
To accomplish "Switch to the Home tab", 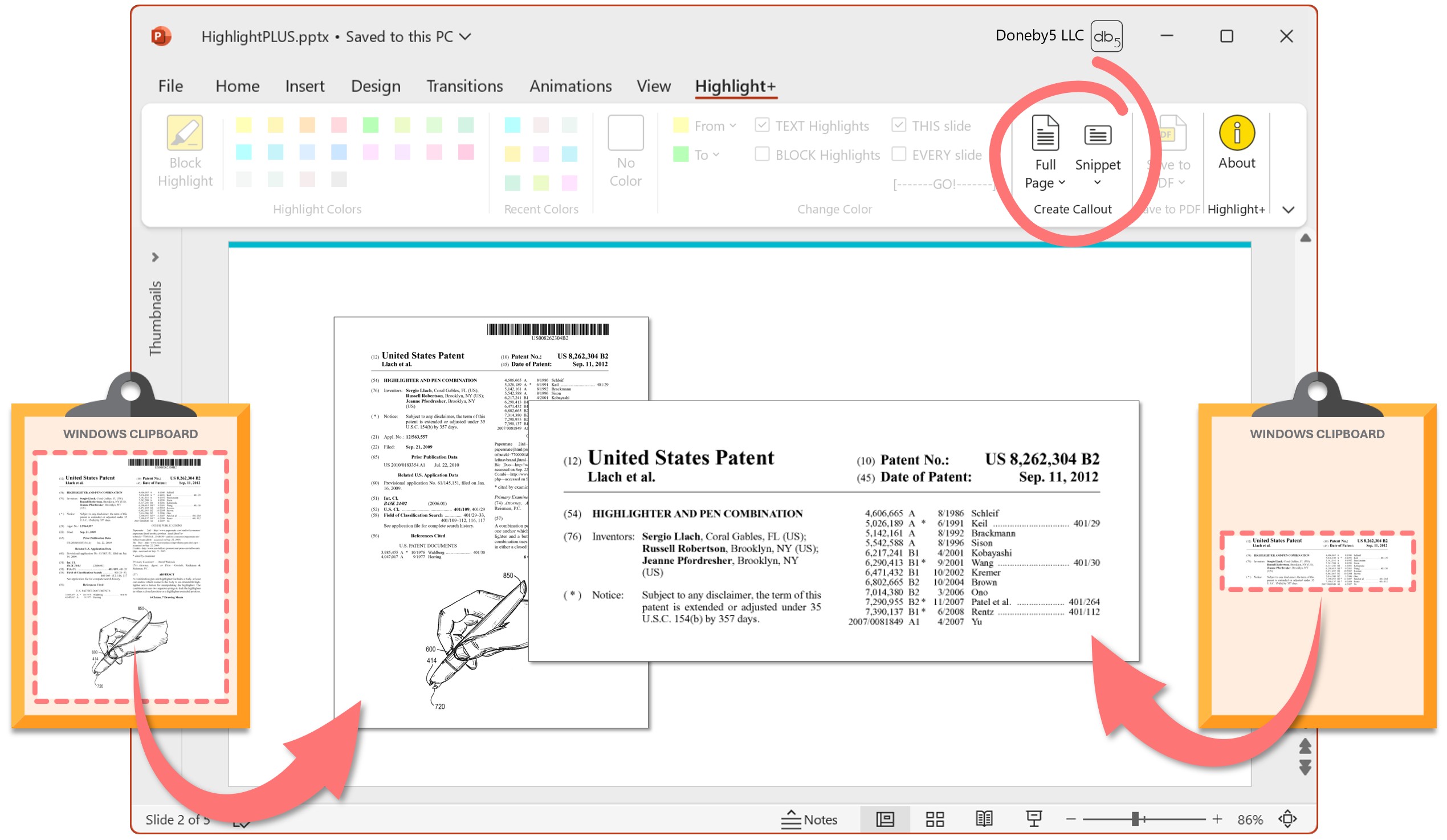I will [x=237, y=86].
